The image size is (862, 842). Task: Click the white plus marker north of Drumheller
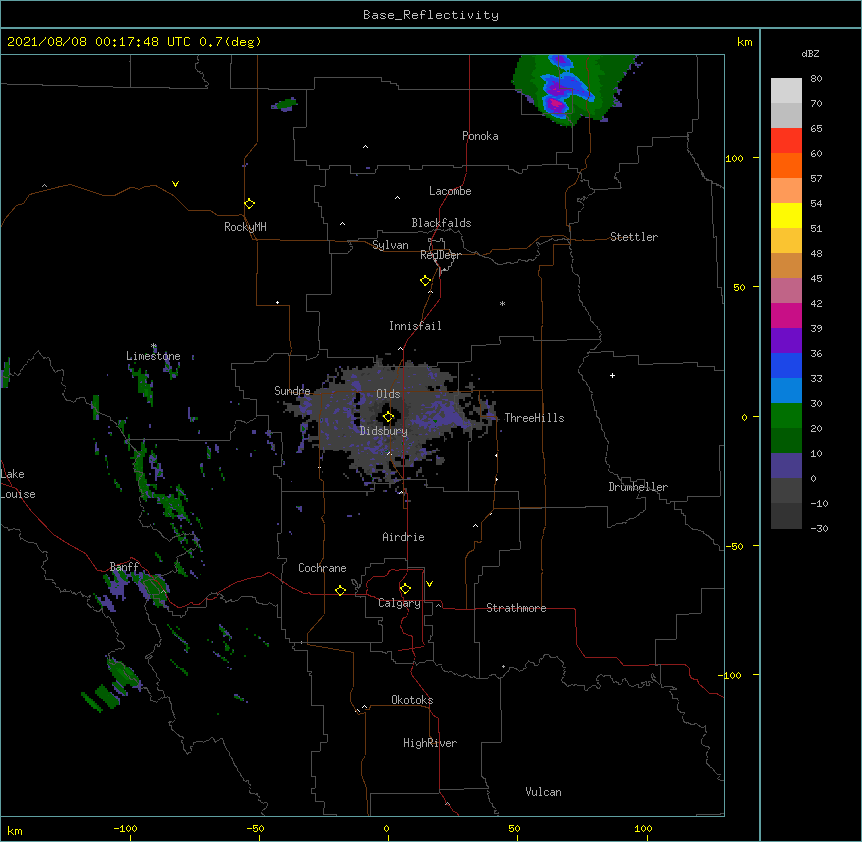612,375
